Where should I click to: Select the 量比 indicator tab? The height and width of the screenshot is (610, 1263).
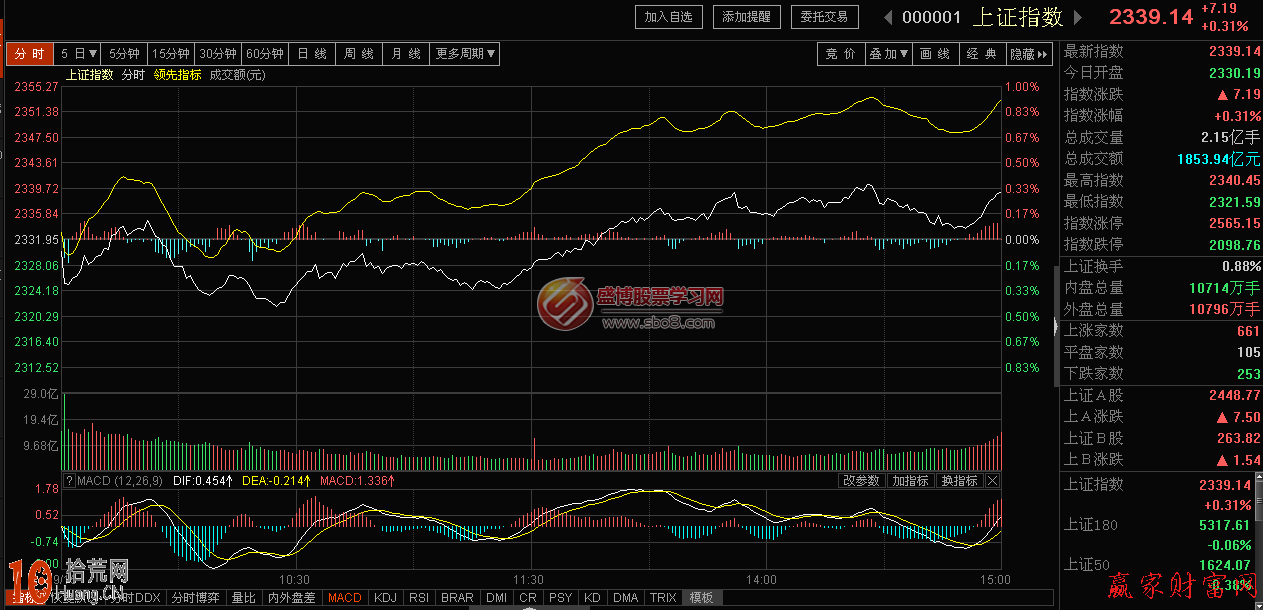(244, 598)
